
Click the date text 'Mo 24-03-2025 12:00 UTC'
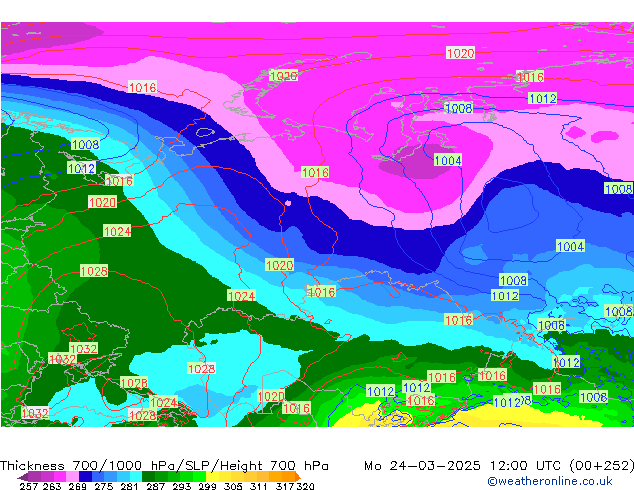tap(464, 465)
